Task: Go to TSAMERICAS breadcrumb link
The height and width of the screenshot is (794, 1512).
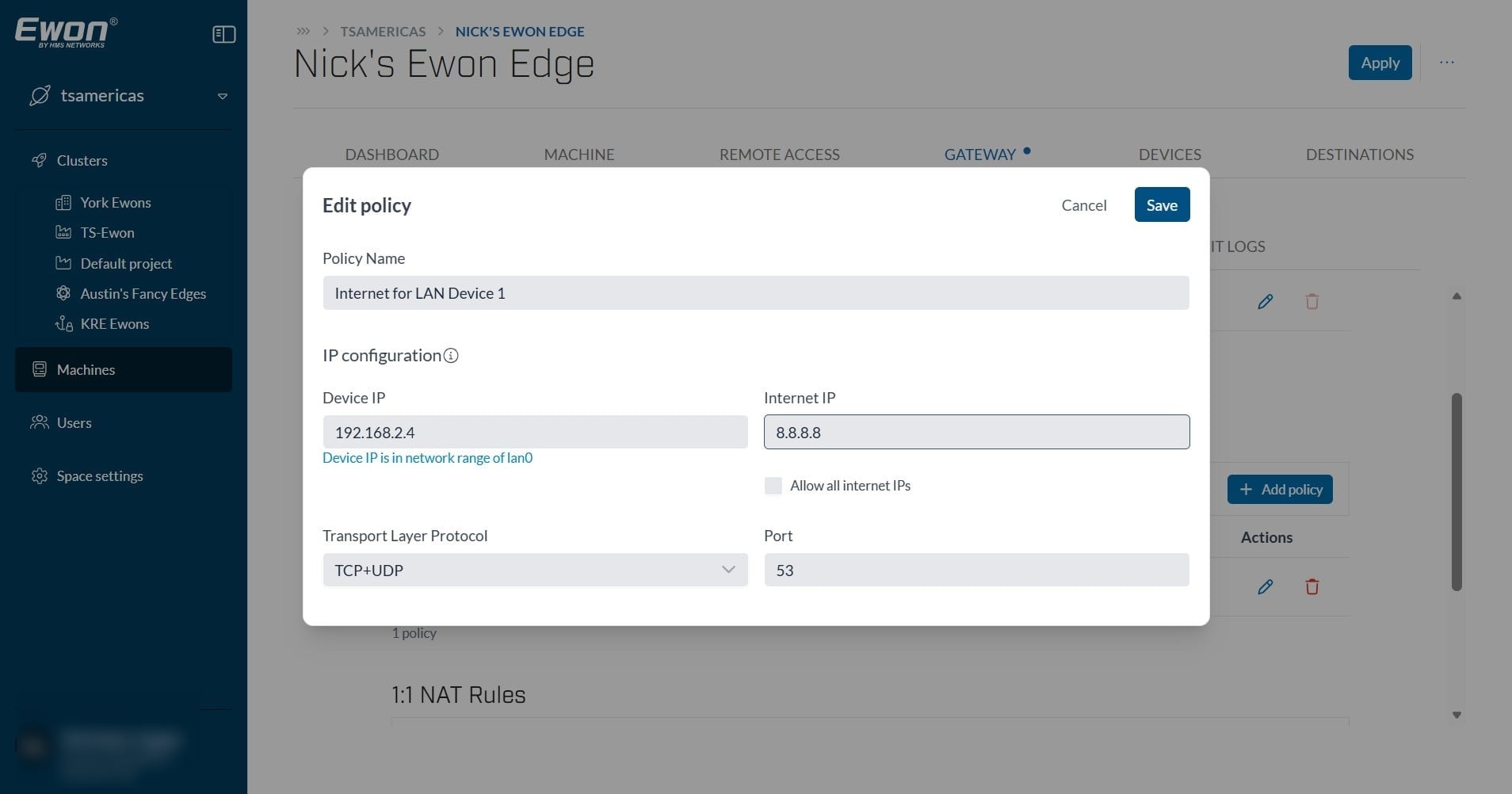Action: pos(383,32)
